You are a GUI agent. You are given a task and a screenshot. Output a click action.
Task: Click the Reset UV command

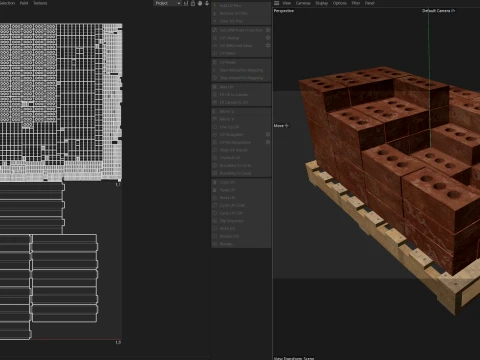coord(241,198)
